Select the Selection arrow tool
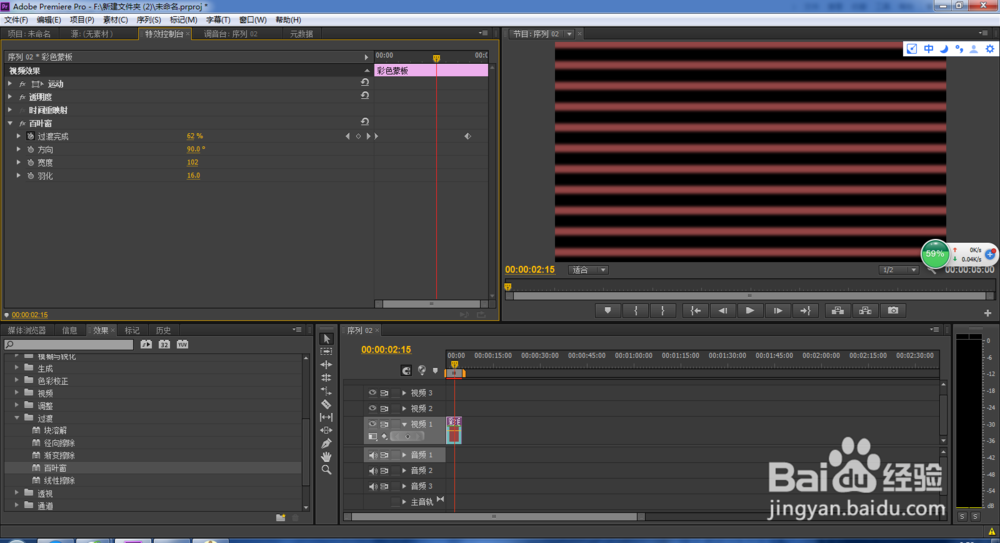The image size is (1000, 543). tap(327, 339)
